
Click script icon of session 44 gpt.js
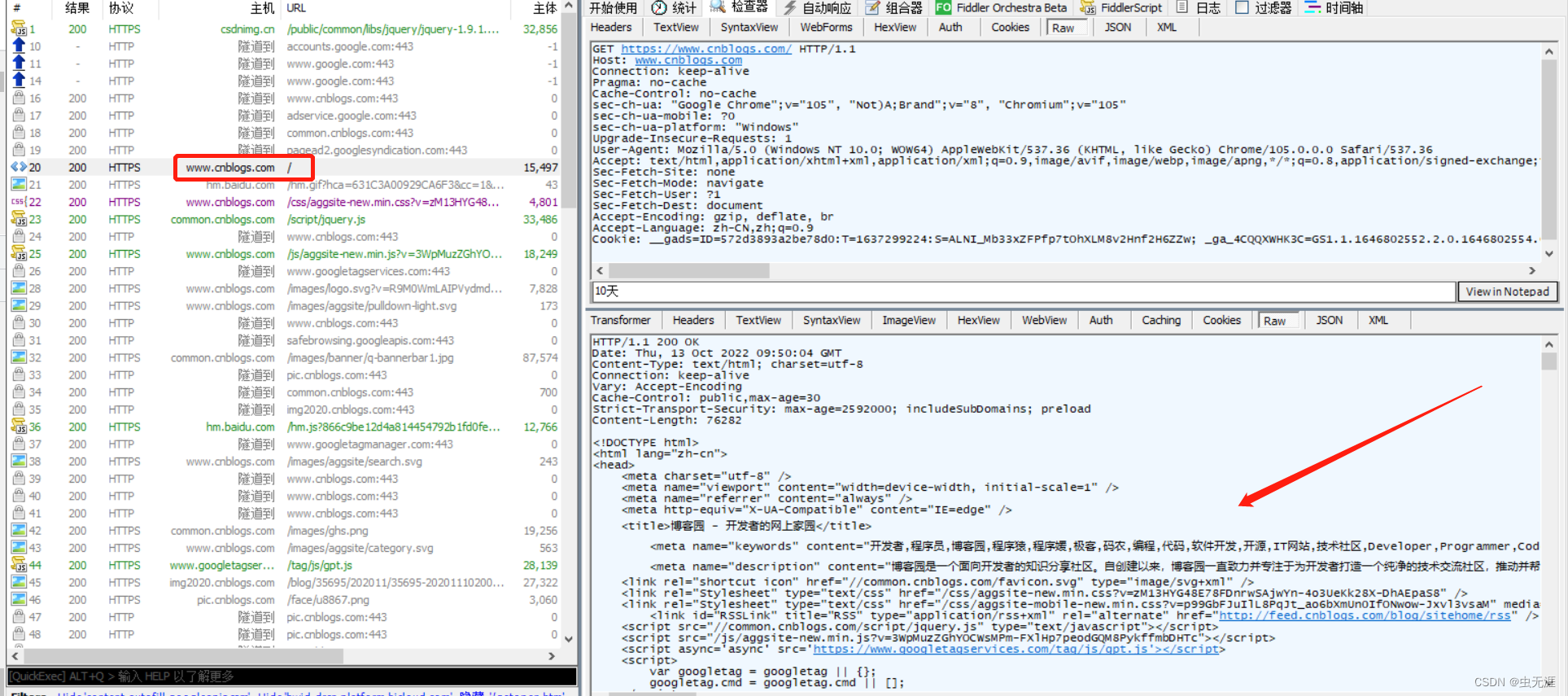(x=19, y=565)
